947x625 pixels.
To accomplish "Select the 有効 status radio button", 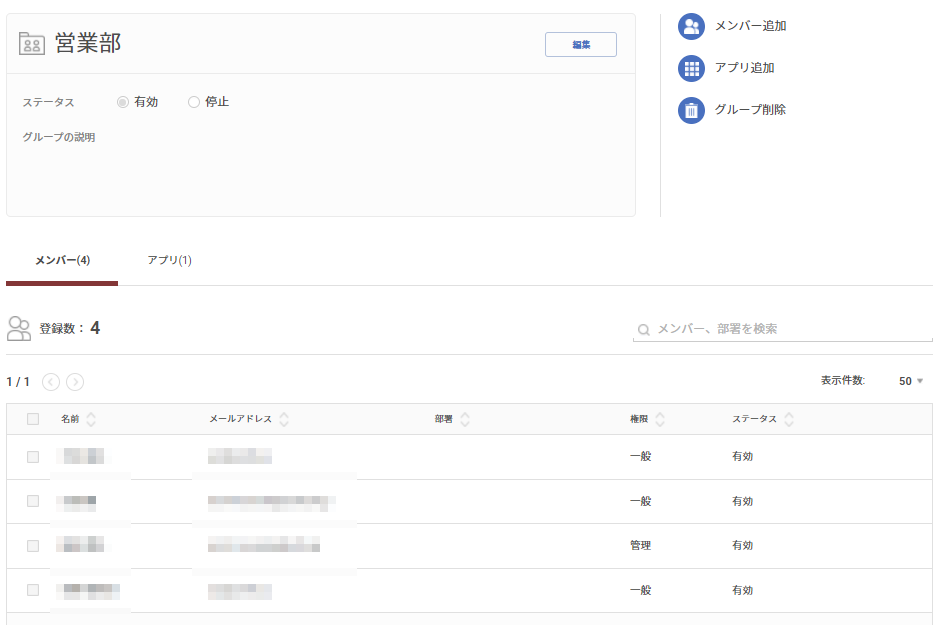I will click(122, 101).
